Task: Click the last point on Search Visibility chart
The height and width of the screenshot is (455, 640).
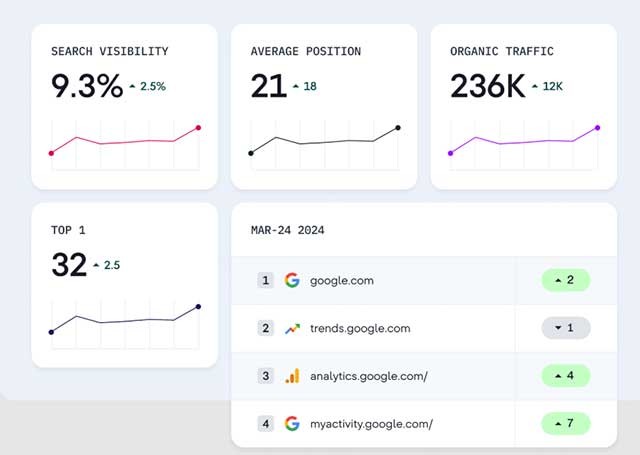Action: tap(198, 128)
